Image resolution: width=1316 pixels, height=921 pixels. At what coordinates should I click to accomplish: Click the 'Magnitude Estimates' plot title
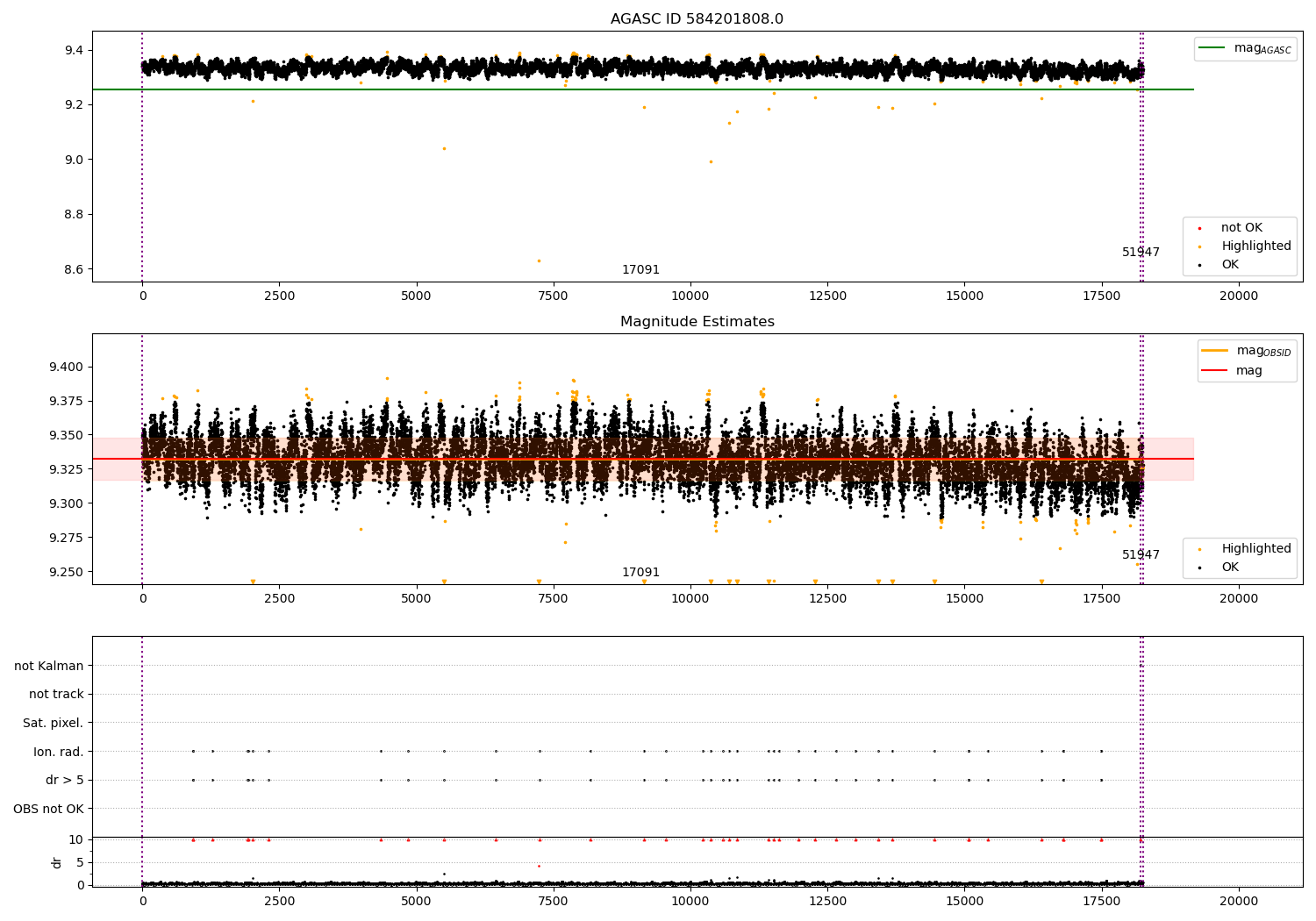[697, 322]
